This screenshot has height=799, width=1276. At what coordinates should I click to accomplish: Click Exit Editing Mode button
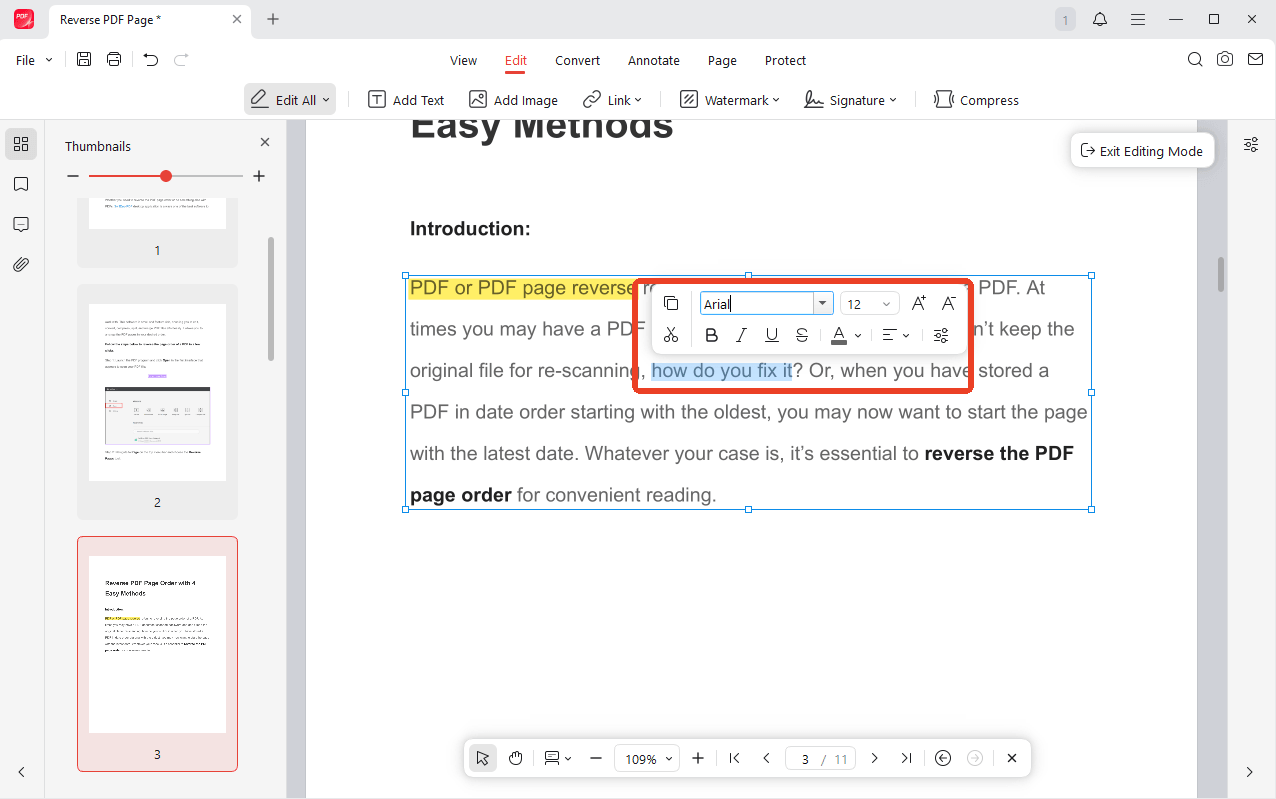(x=1142, y=151)
